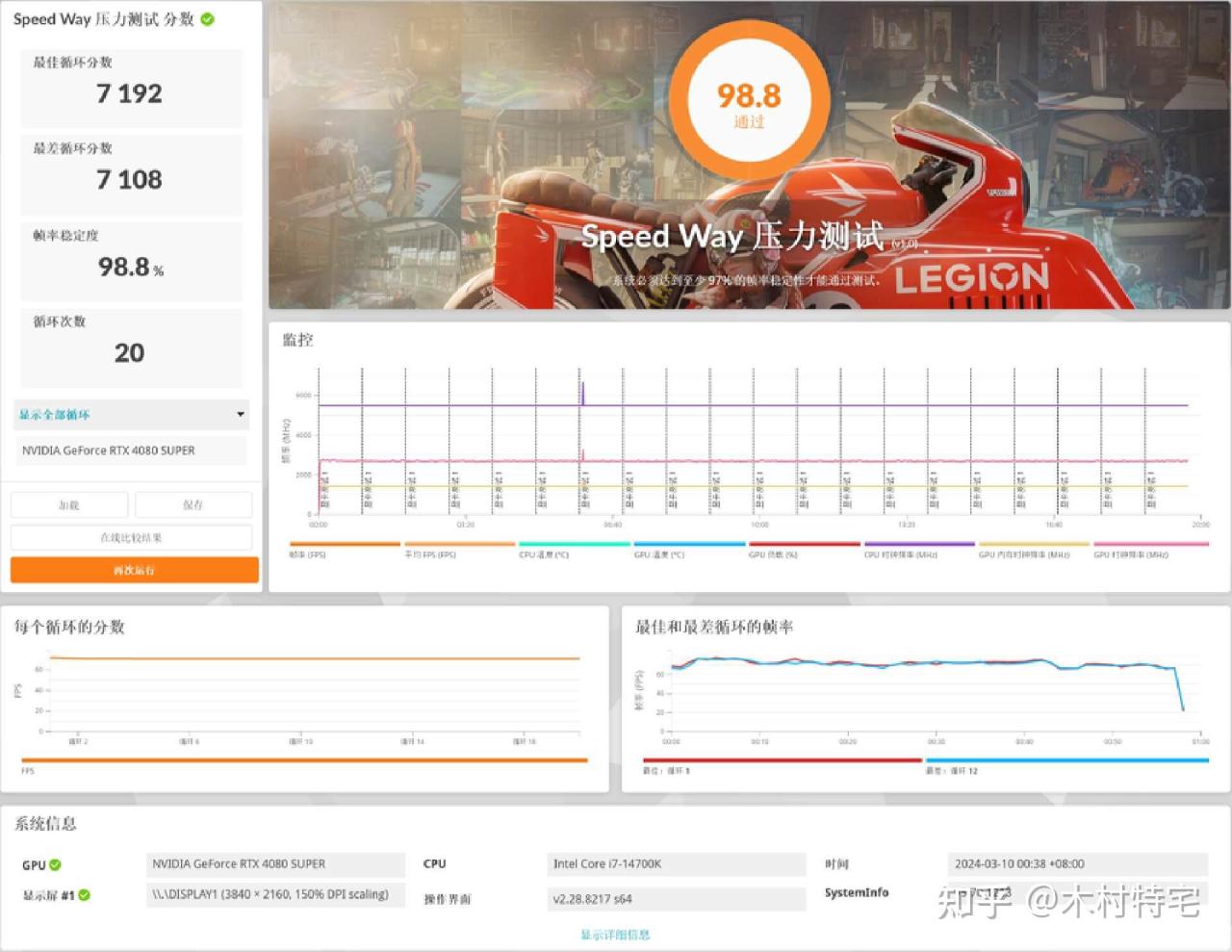Click the 系统信息 section heading
This screenshot has height=952, width=1232.
click(45, 823)
